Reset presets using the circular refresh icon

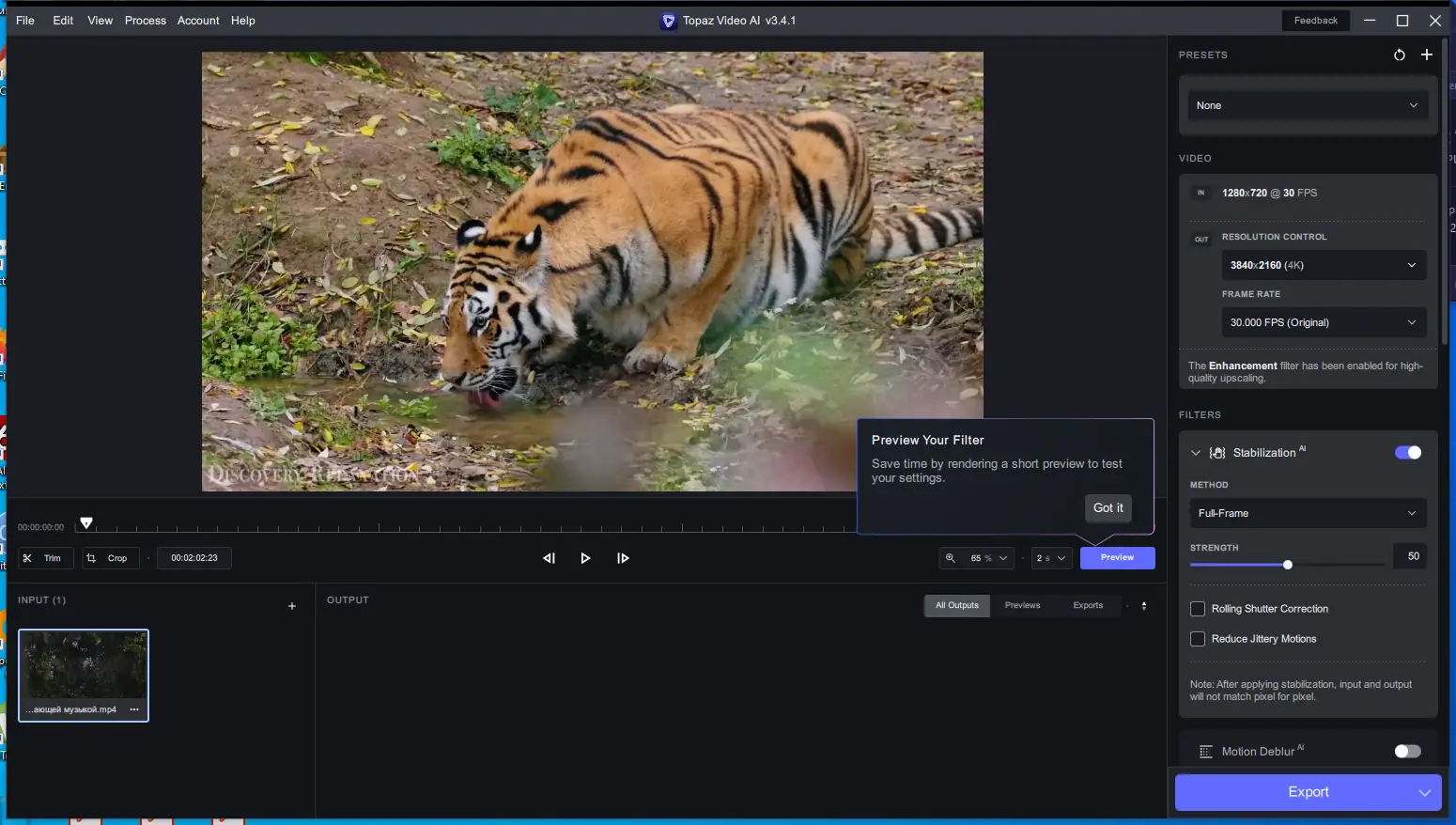click(x=1400, y=54)
